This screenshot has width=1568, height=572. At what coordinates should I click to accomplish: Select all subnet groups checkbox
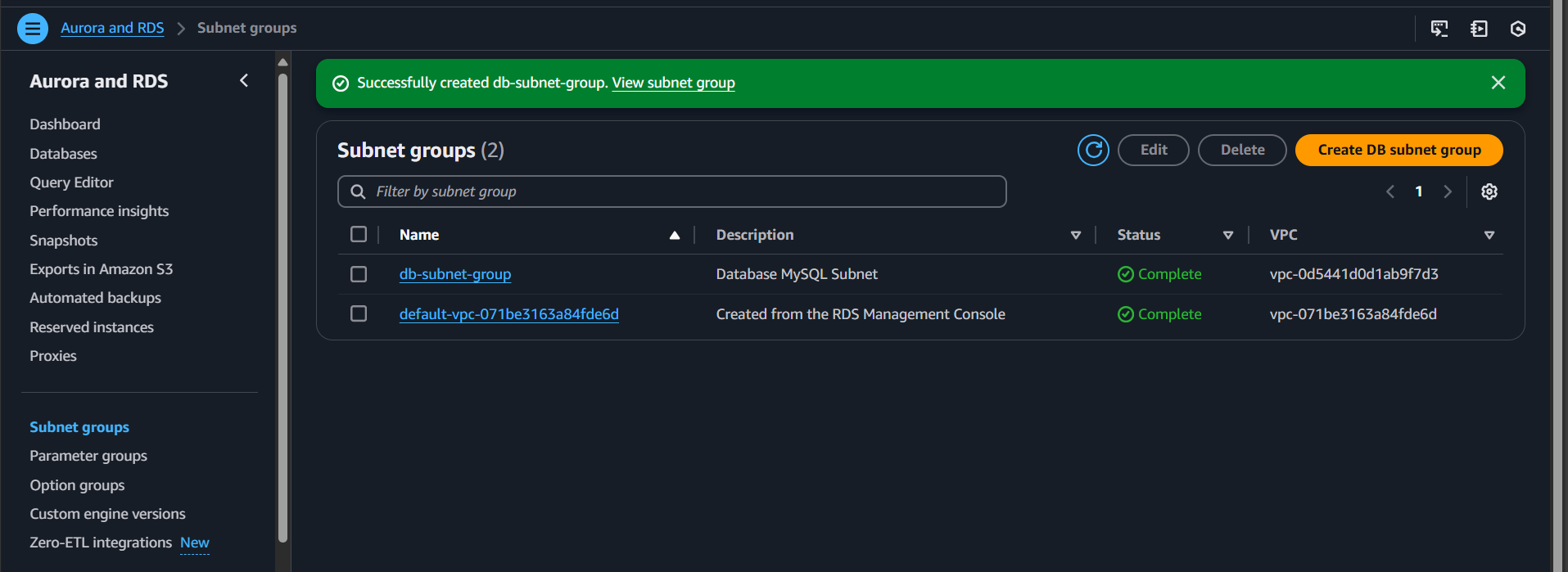tap(359, 234)
